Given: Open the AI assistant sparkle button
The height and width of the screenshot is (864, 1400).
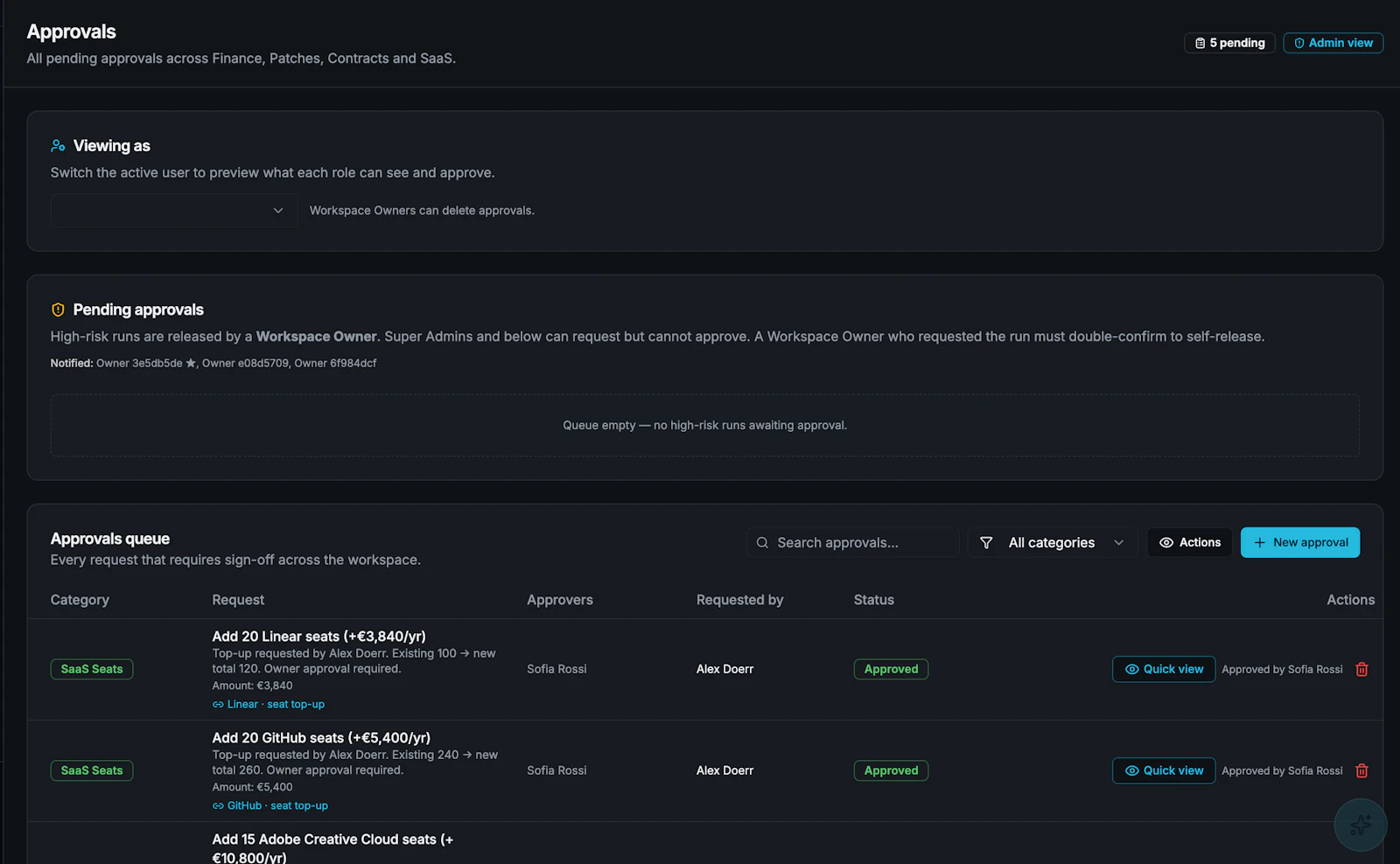Looking at the screenshot, I should (x=1361, y=825).
